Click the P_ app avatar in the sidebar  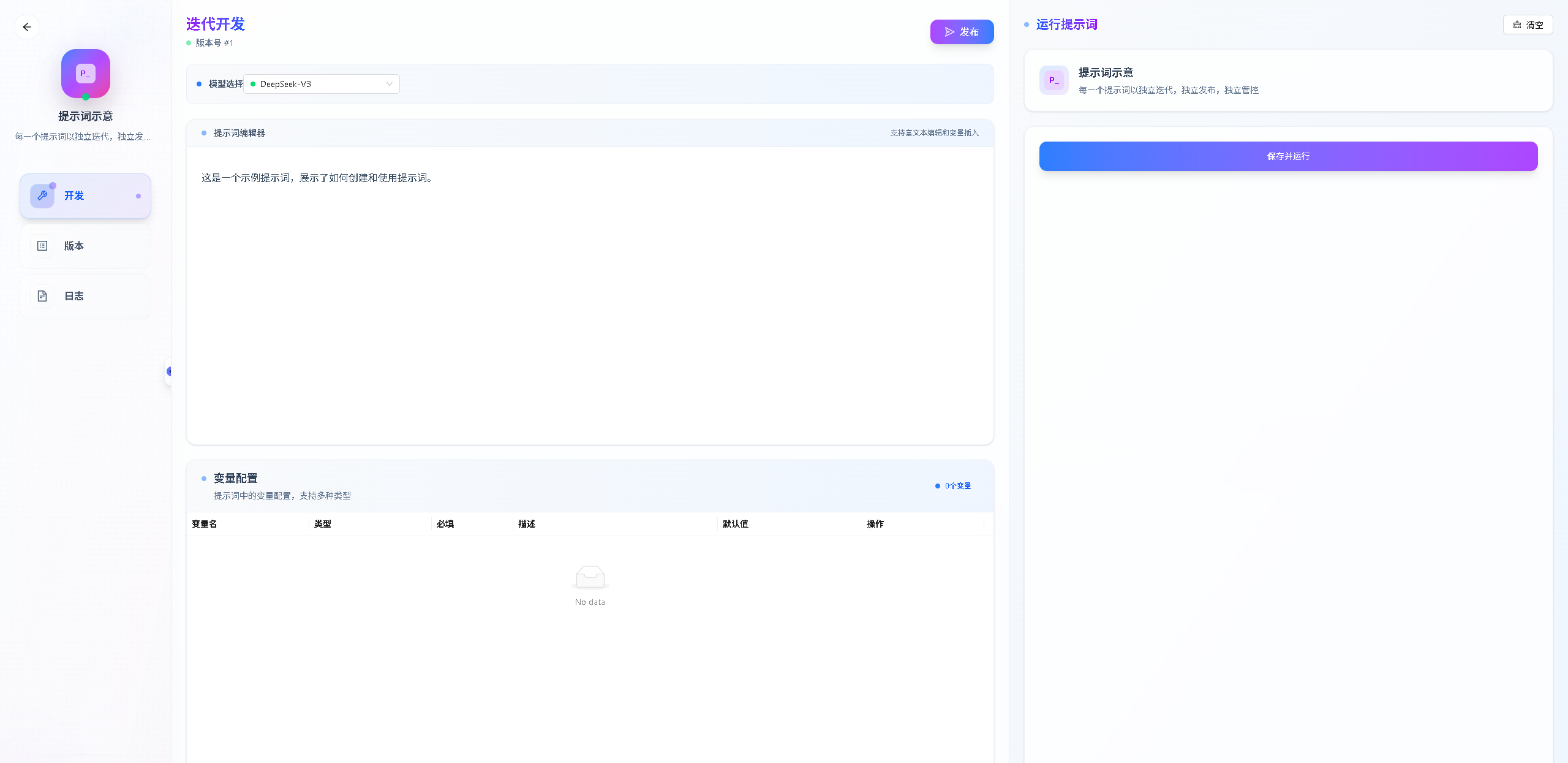pyautogui.click(x=85, y=73)
